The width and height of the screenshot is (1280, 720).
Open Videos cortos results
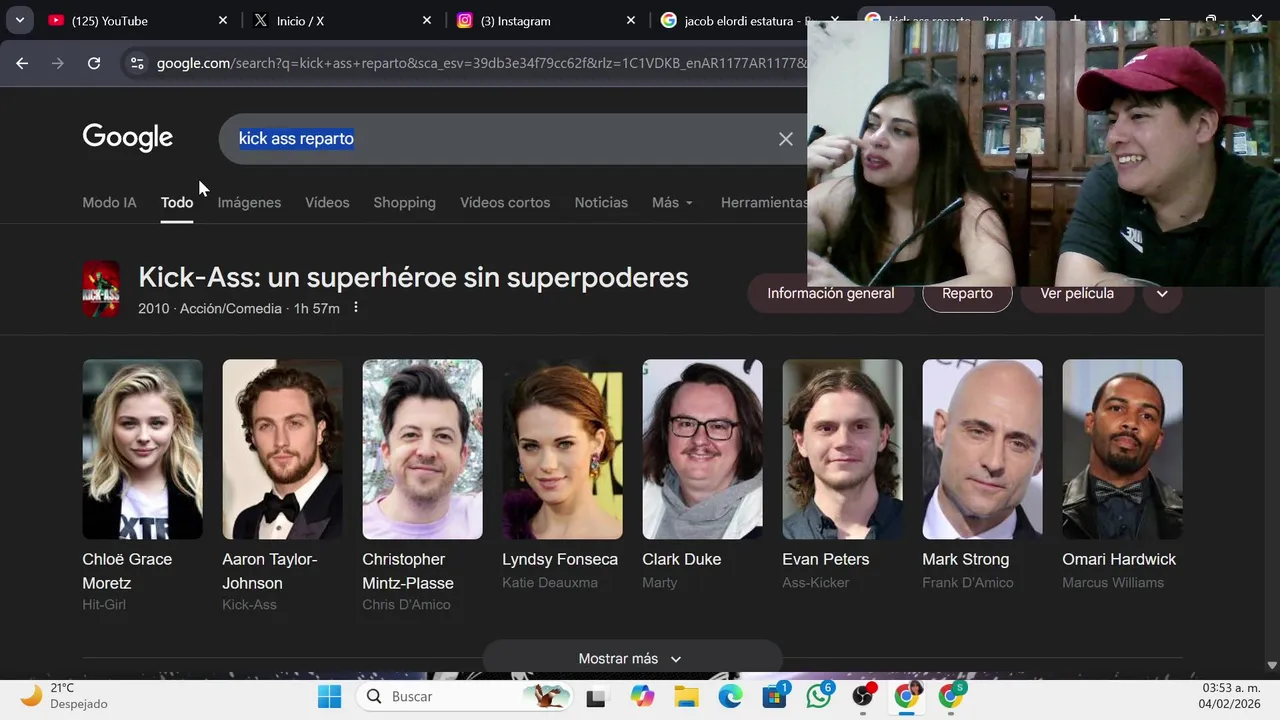[x=505, y=202]
